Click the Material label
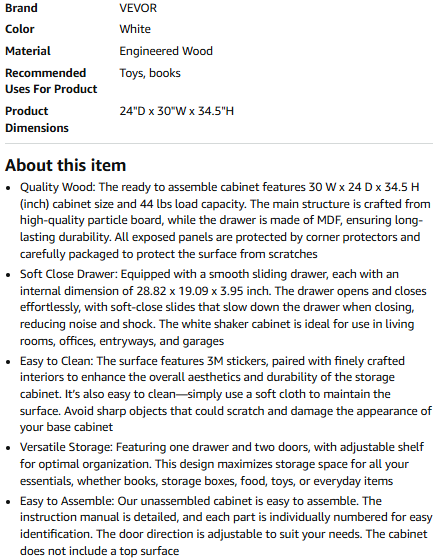Screen dimensions: 447x560 [x=28, y=51]
